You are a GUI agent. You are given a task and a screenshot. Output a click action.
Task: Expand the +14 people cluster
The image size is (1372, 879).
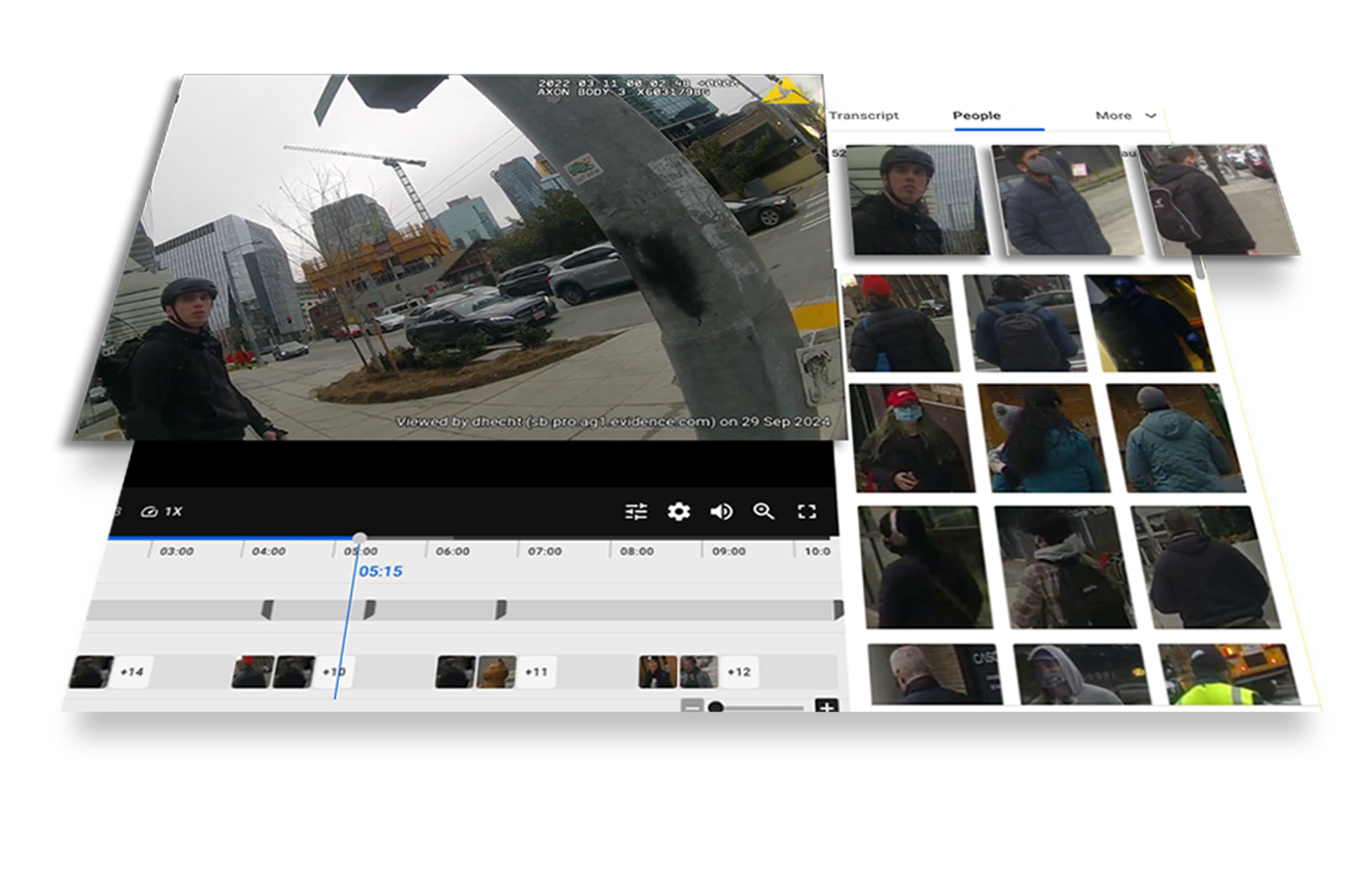coord(132,672)
